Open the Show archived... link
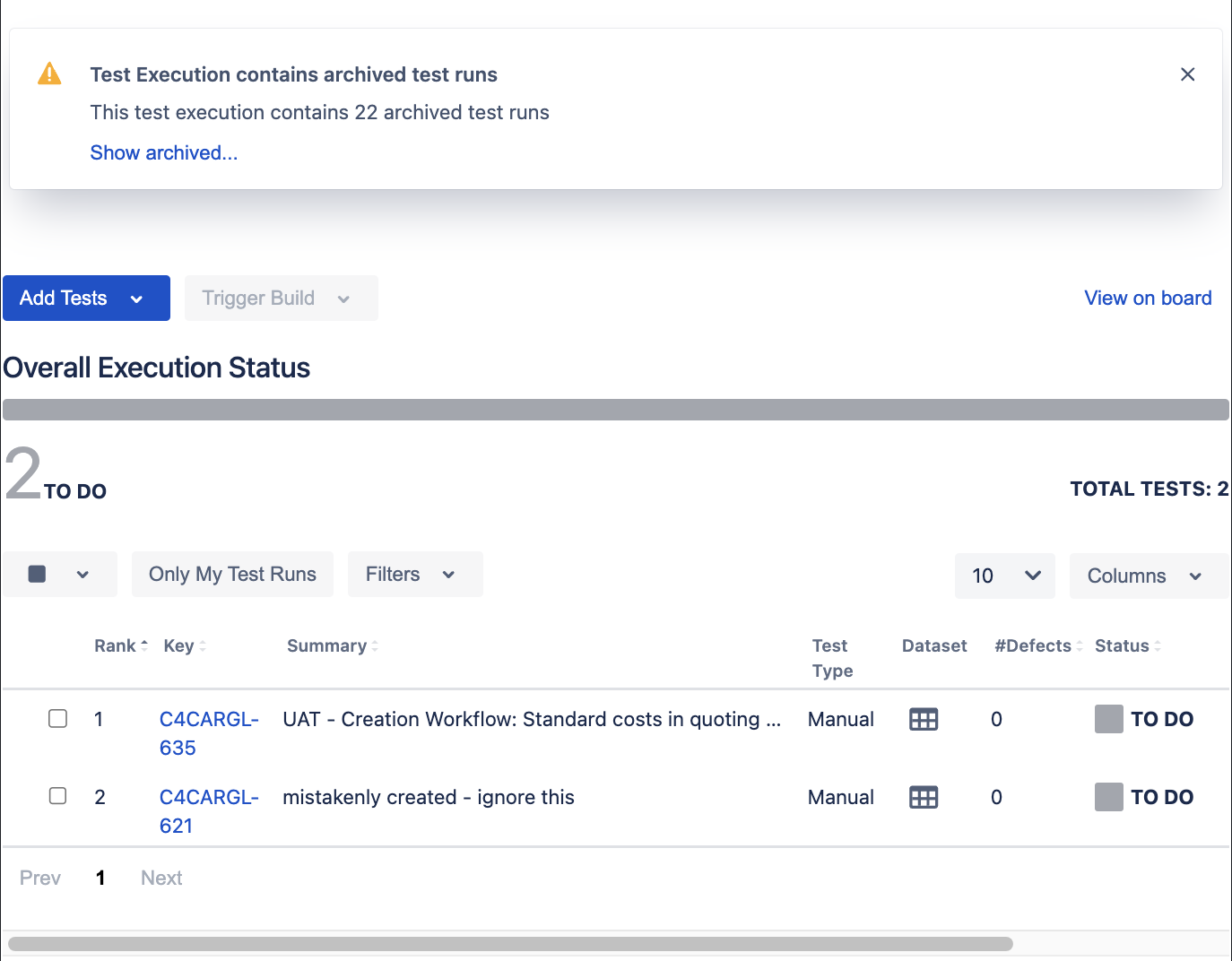This screenshot has height=961, width=1232. [163, 152]
